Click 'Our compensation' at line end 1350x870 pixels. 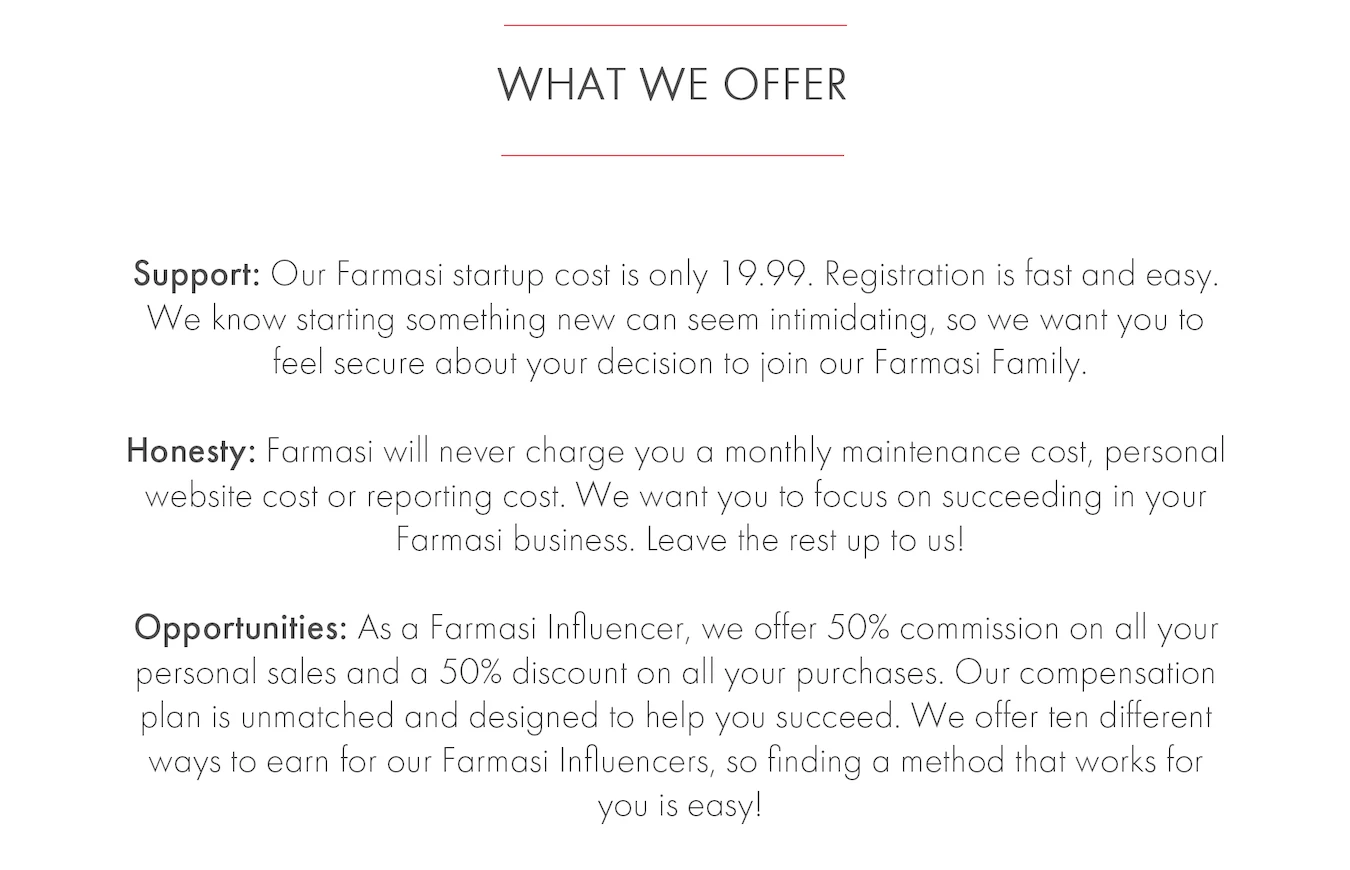coord(1085,673)
